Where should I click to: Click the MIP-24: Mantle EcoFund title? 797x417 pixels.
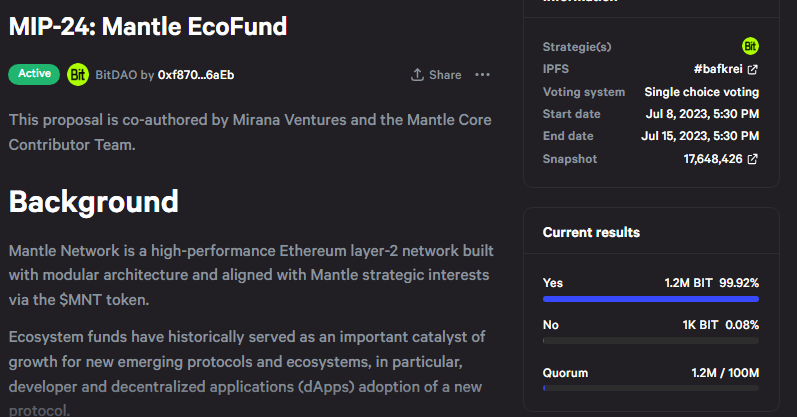tap(148, 26)
